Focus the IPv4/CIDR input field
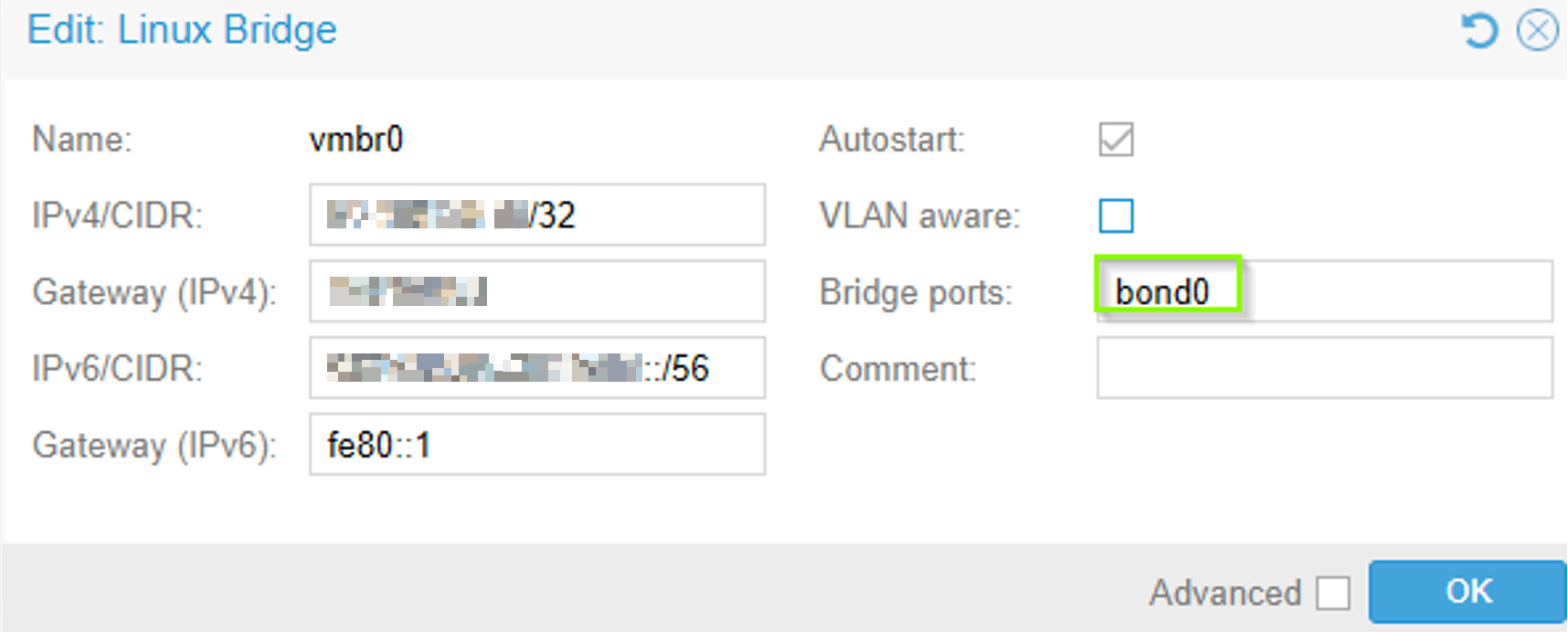 [536, 216]
